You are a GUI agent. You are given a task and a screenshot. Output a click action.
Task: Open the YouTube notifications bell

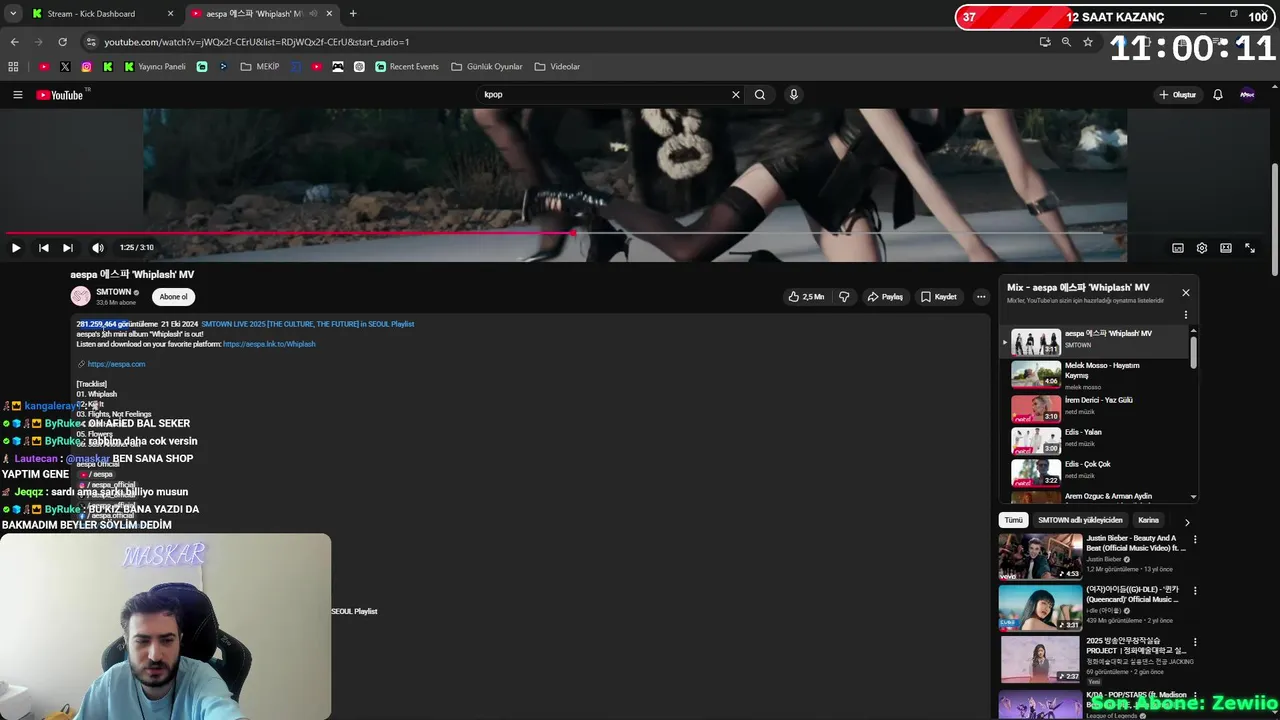coord(1218,95)
